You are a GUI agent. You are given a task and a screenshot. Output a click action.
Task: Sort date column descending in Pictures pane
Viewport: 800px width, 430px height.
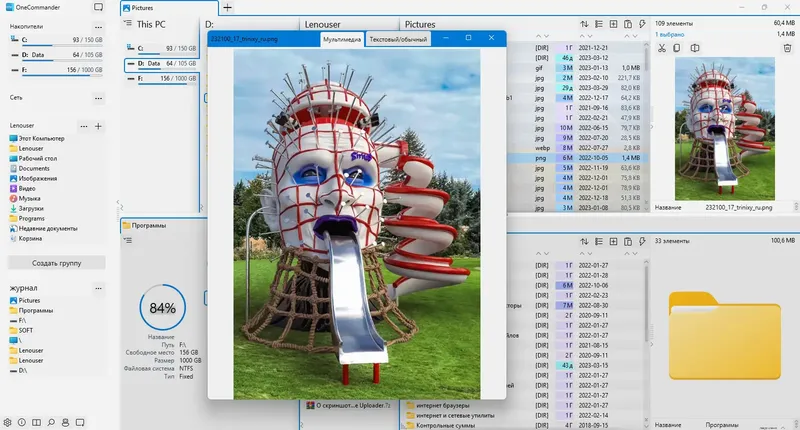coord(590,36)
